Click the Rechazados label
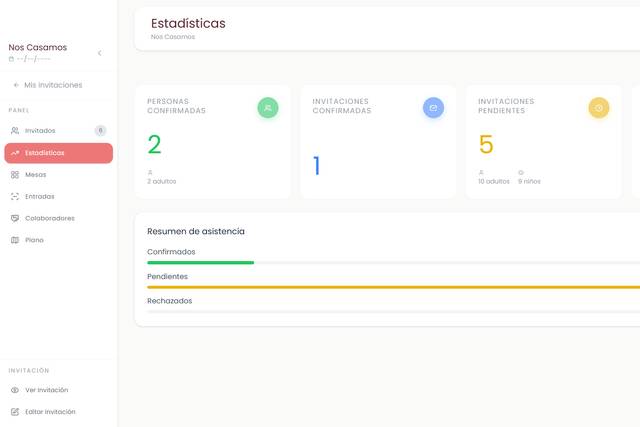The height and width of the screenshot is (427, 640). pyautogui.click(x=169, y=301)
